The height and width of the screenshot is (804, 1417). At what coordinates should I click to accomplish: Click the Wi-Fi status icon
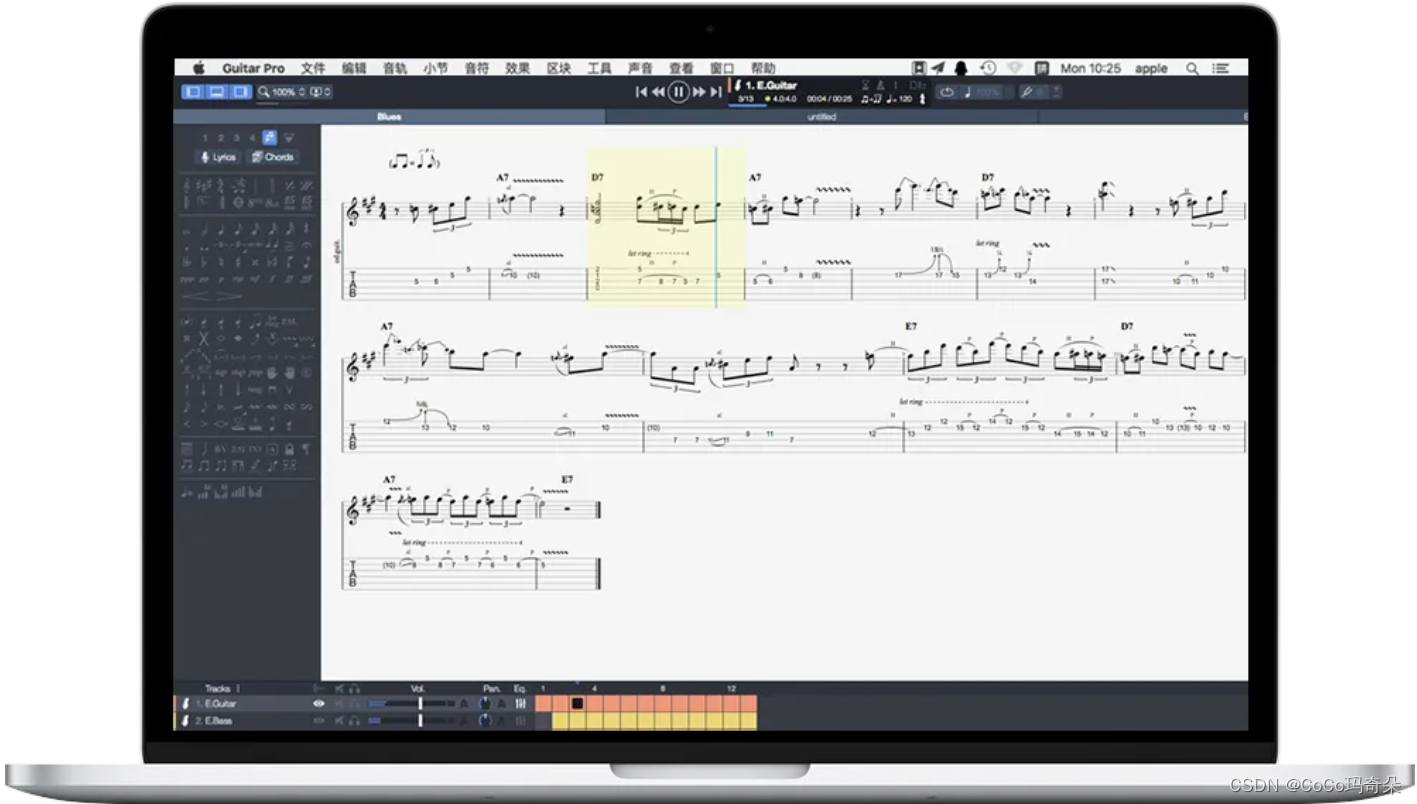1014,67
